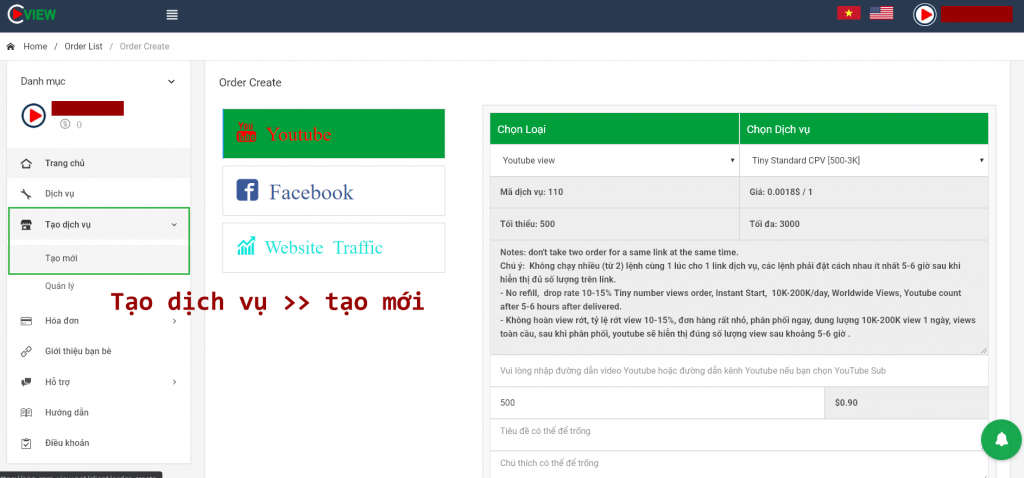Click the Giá: 0.0018$ / 1 cell
The height and width of the screenshot is (478, 1024).
click(864, 193)
